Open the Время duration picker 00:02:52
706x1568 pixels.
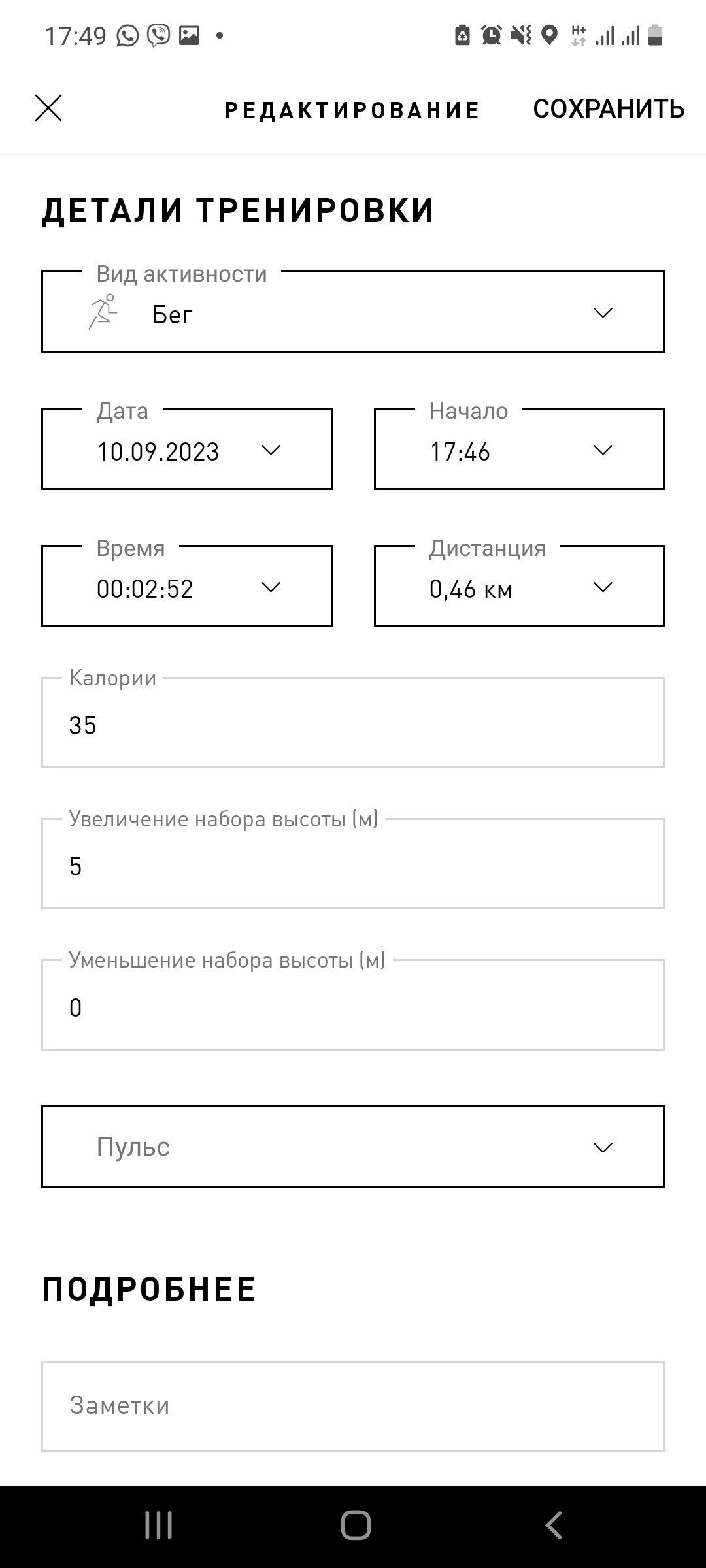point(187,587)
